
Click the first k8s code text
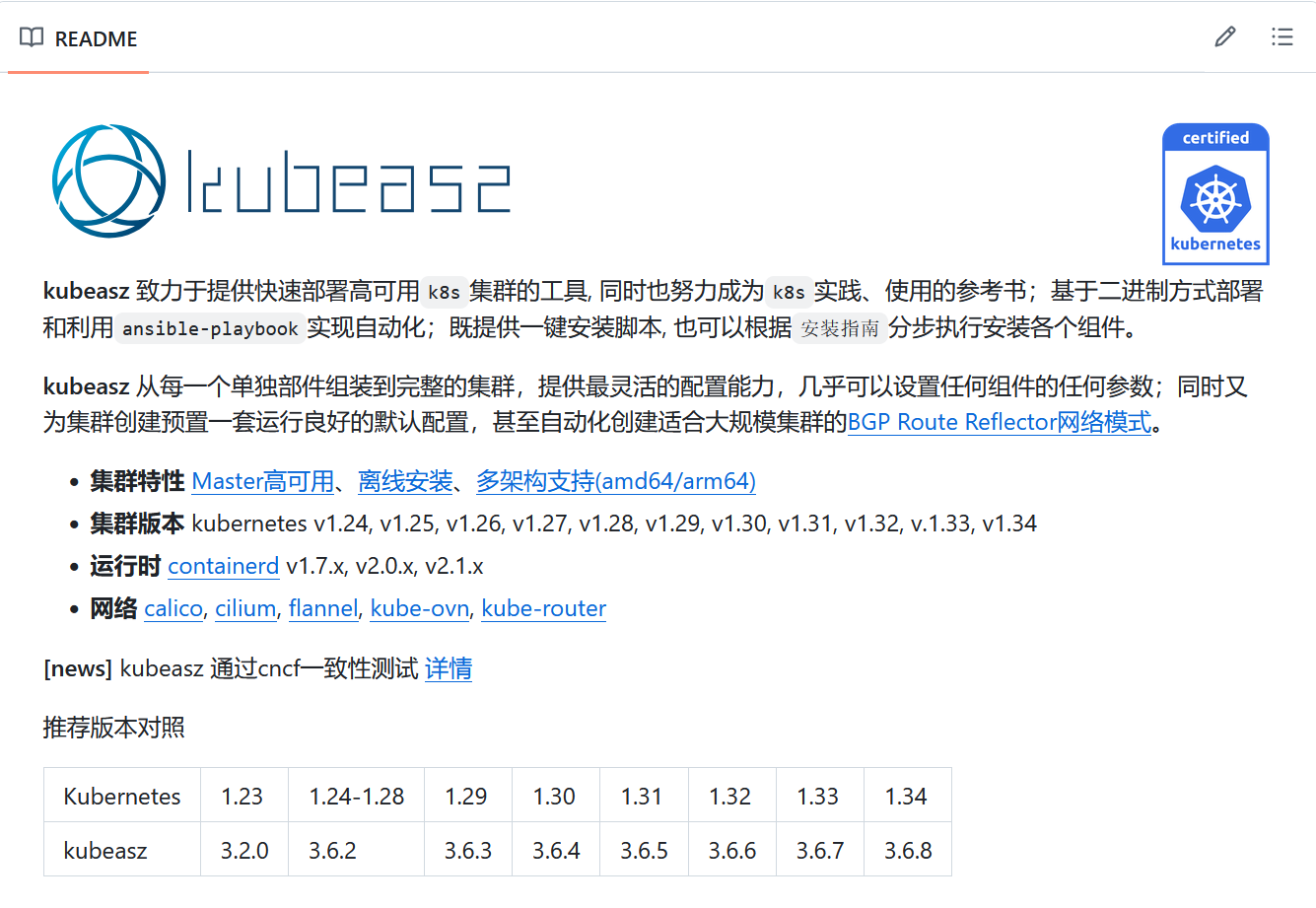[x=444, y=292]
